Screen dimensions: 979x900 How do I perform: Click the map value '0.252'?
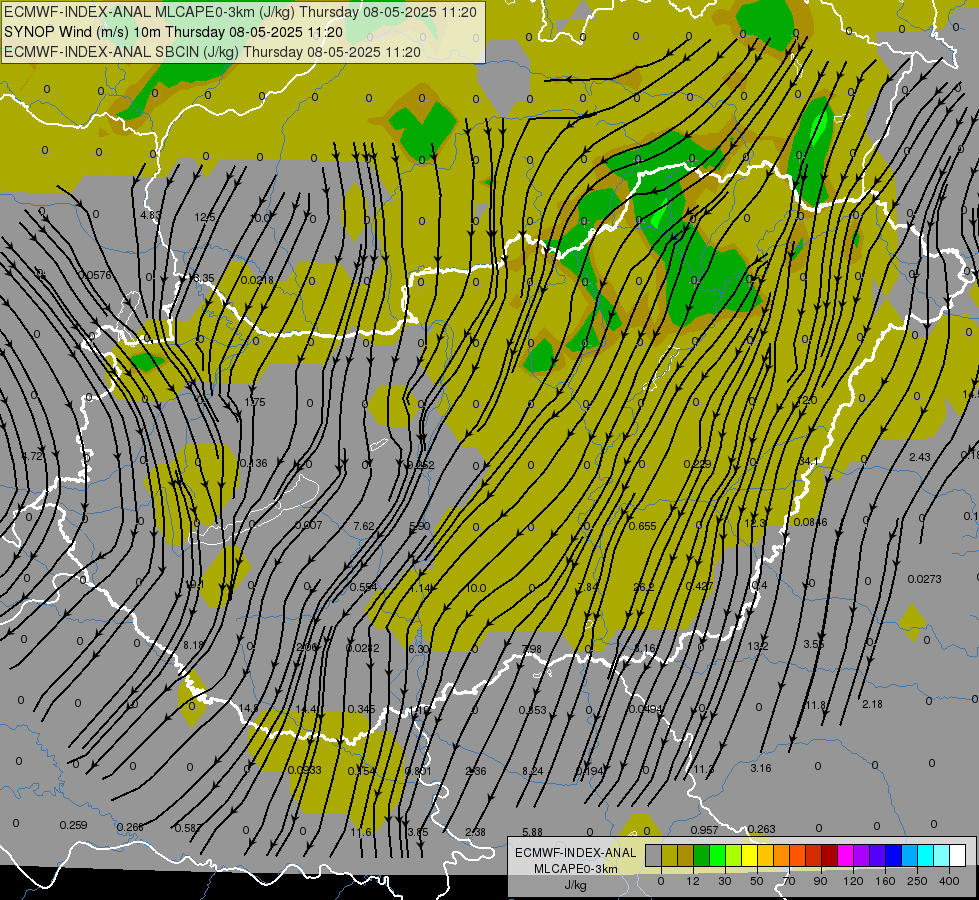(x=420, y=465)
